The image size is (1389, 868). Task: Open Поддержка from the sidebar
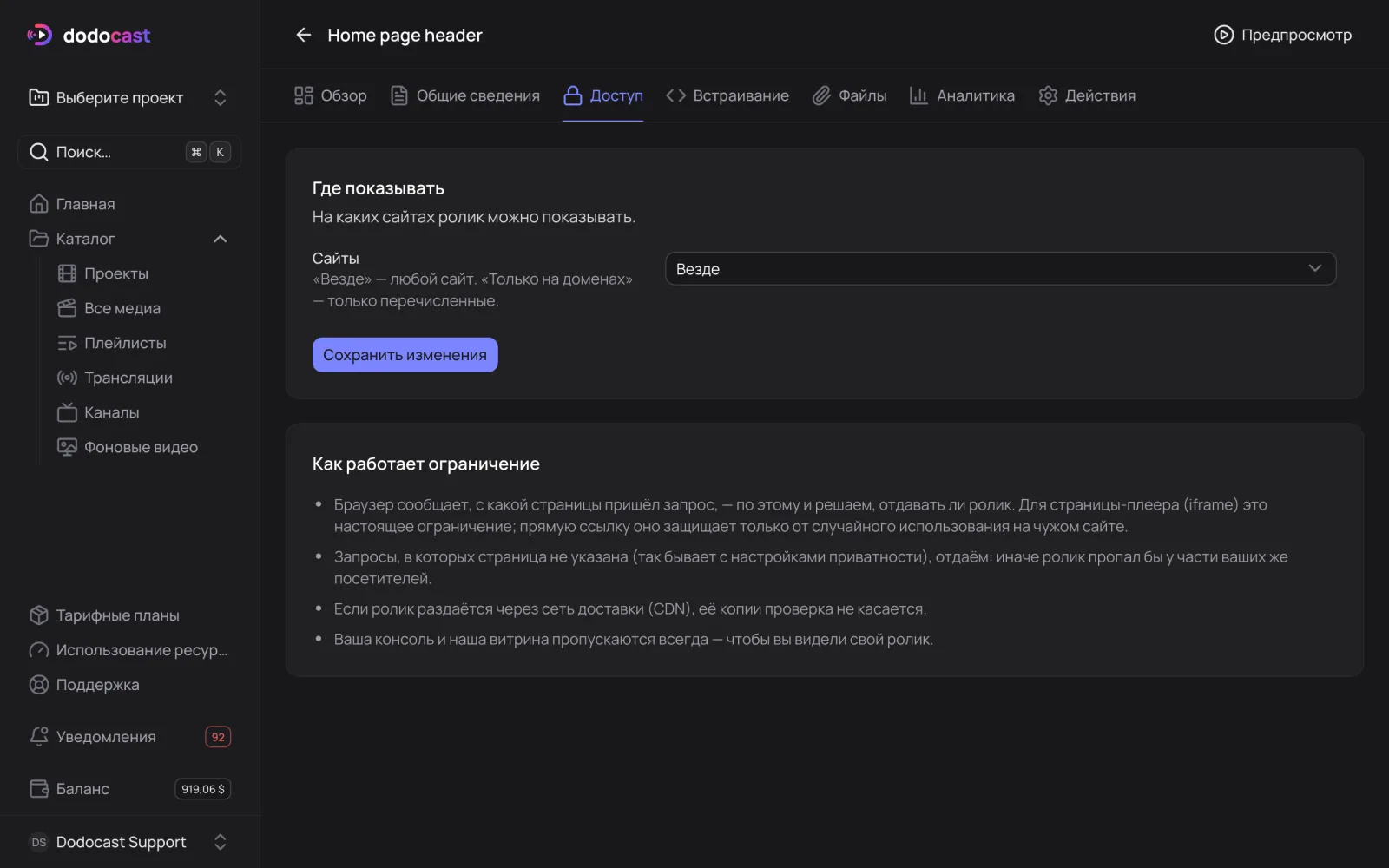[x=97, y=685]
